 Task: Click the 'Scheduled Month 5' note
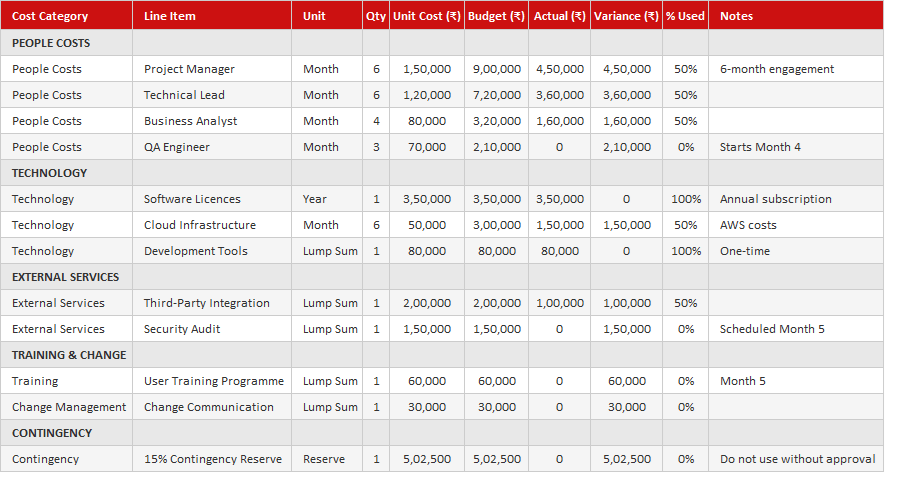pyautogui.click(x=772, y=329)
